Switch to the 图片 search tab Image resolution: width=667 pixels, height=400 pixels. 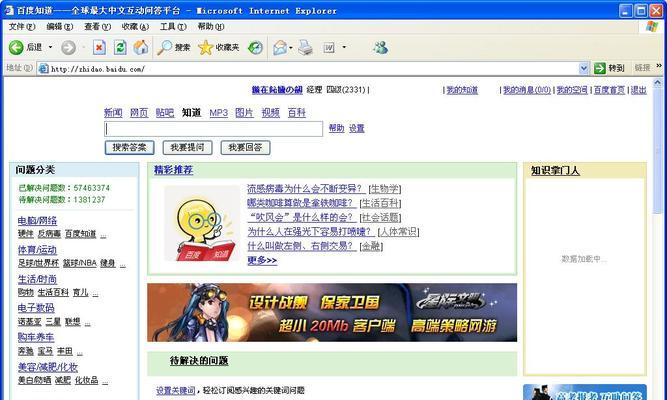point(244,113)
